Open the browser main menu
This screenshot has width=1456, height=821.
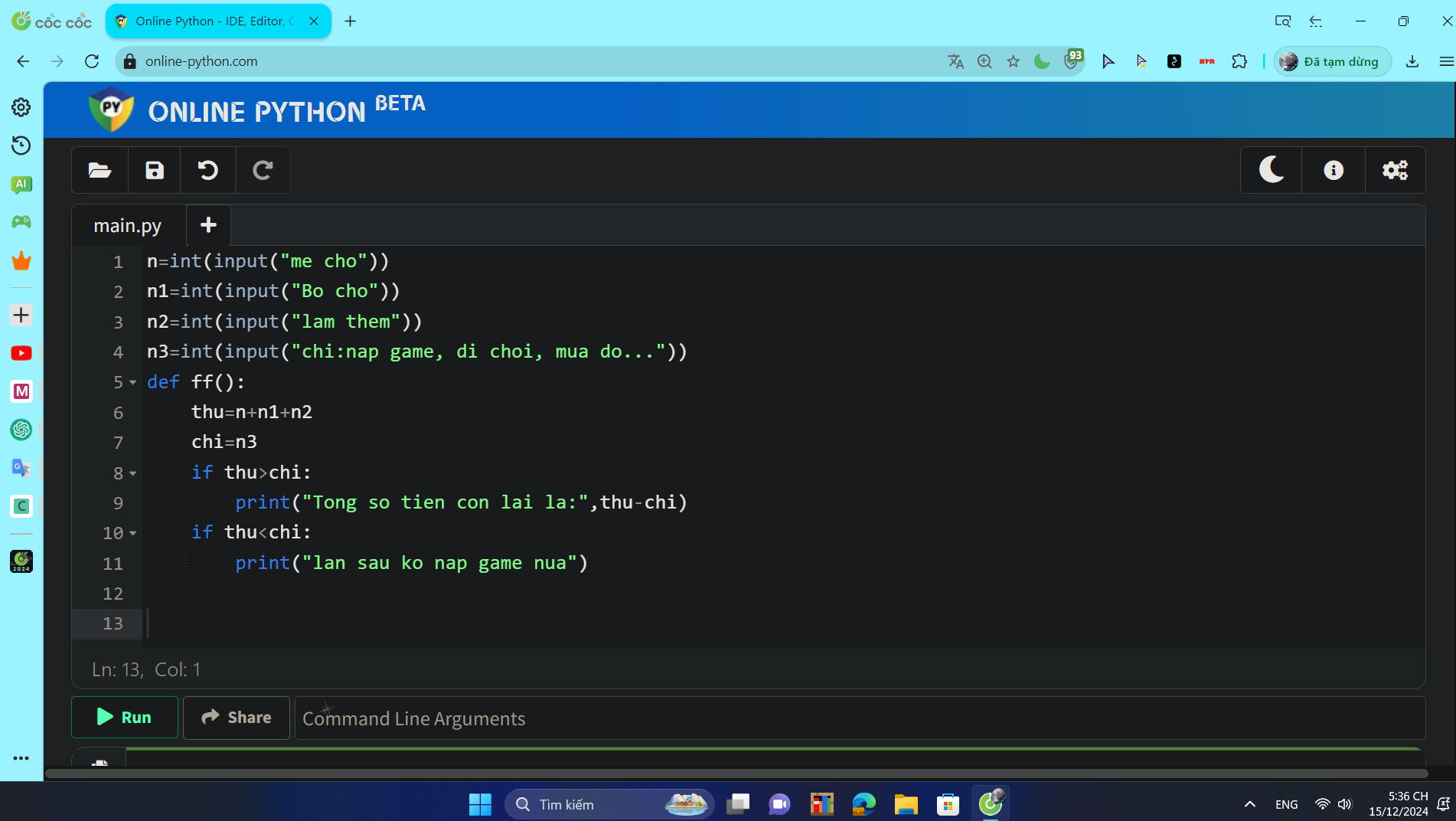1446,61
